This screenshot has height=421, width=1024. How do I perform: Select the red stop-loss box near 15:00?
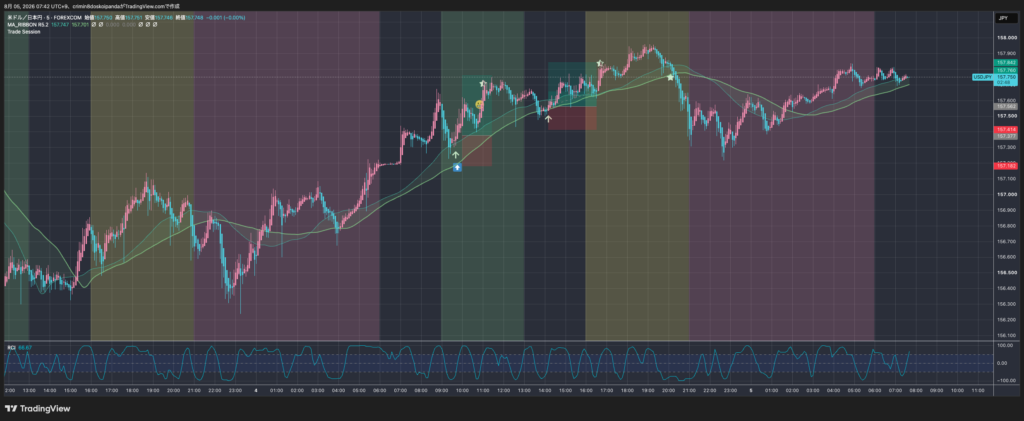(573, 118)
